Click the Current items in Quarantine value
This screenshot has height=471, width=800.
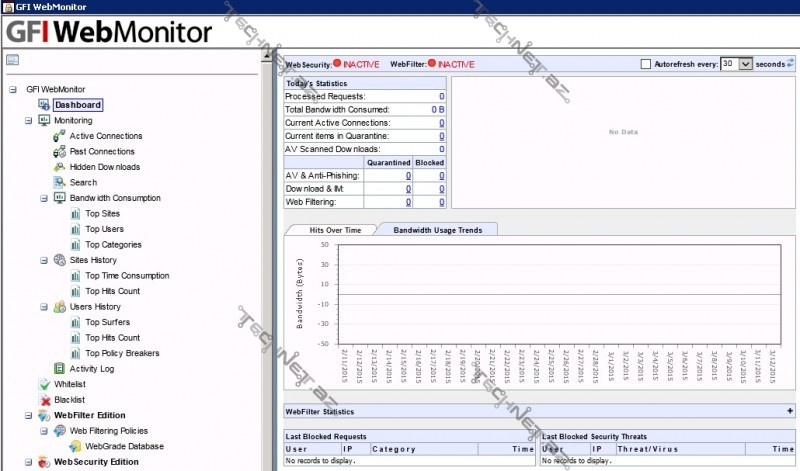tap(441, 136)
